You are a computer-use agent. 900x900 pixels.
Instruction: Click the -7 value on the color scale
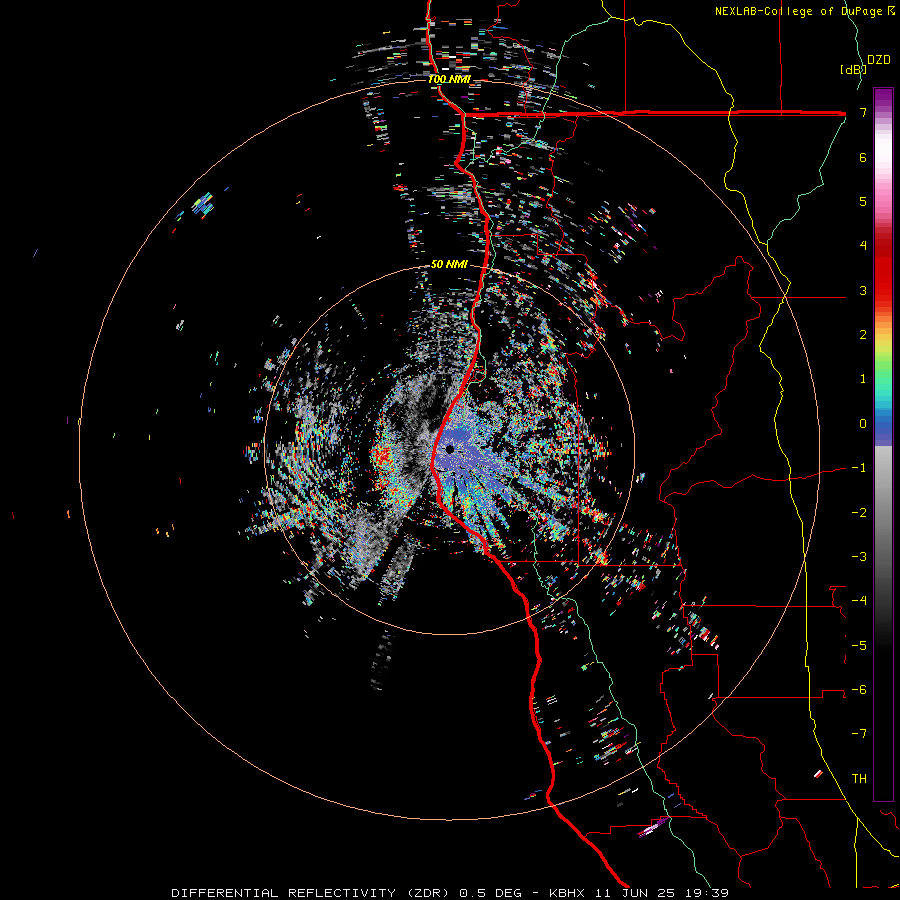(x=859, y=734)
